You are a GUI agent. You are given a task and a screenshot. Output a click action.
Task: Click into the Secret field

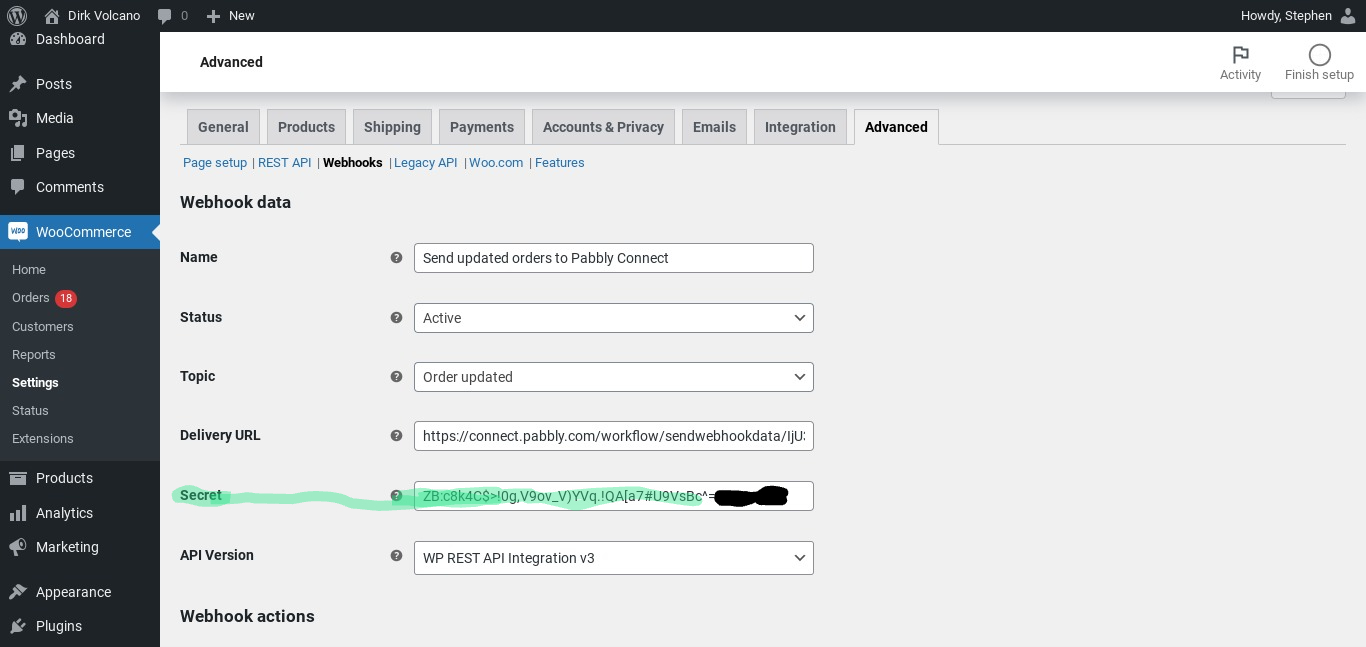pos(614,496)
